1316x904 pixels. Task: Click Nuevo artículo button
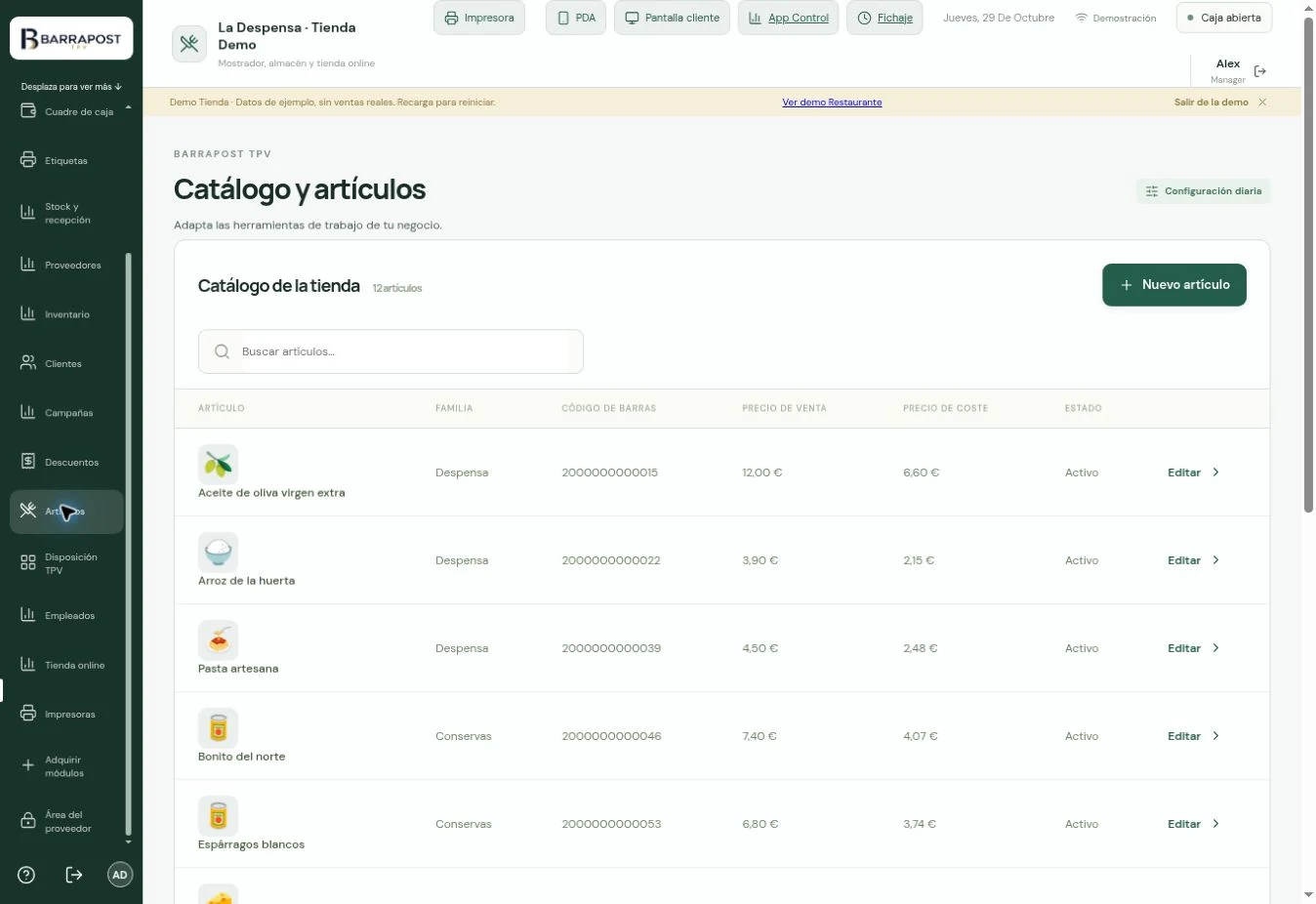(1174, 285)
